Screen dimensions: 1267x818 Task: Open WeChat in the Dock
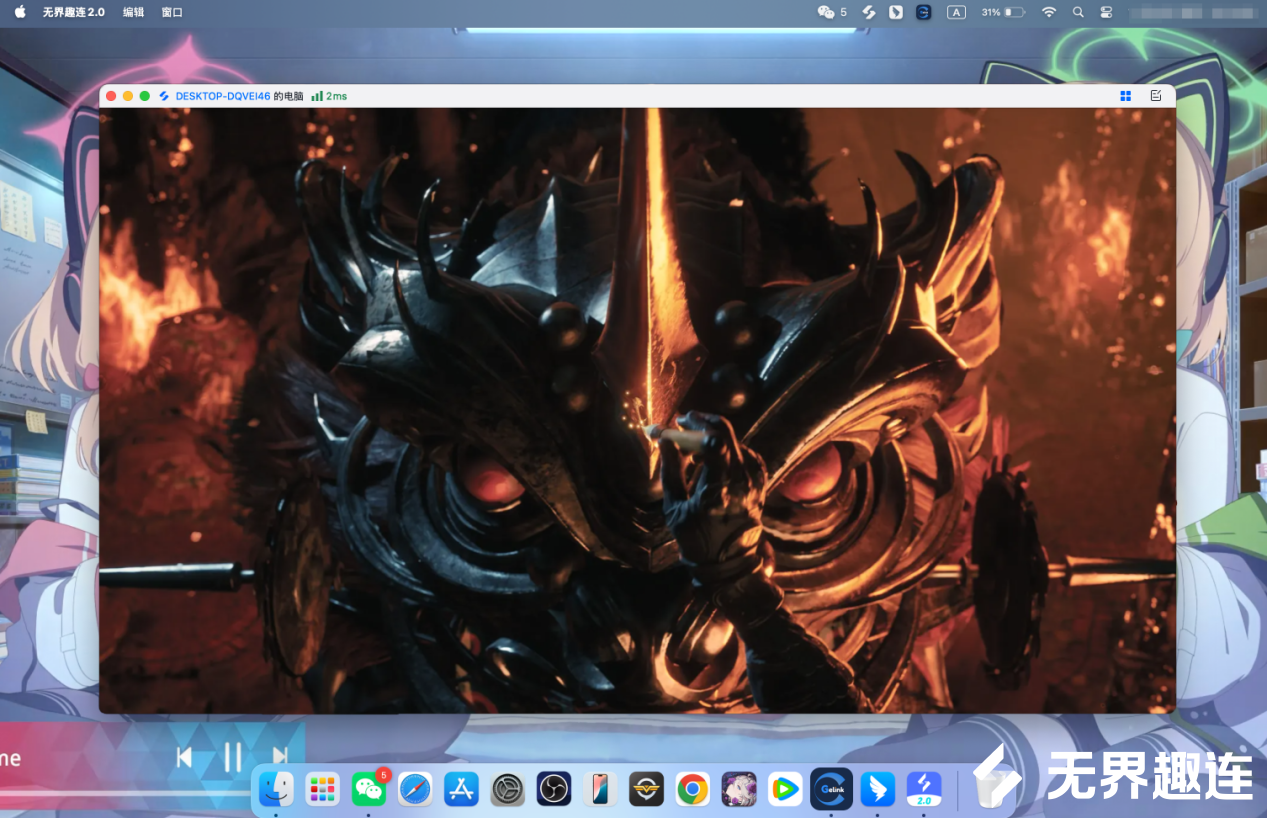click(369, 789)
